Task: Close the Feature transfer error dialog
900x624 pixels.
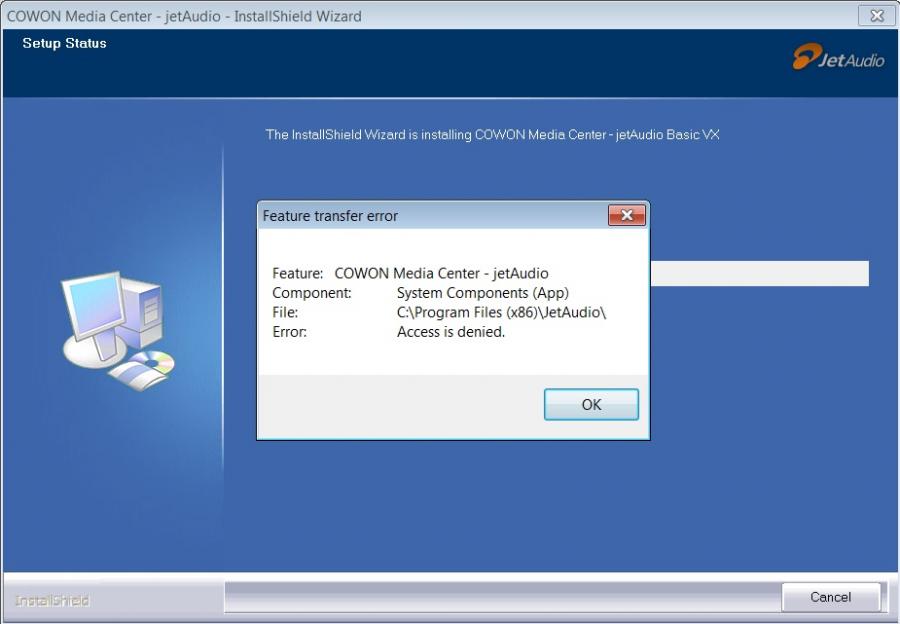Action: click(627, 215)
